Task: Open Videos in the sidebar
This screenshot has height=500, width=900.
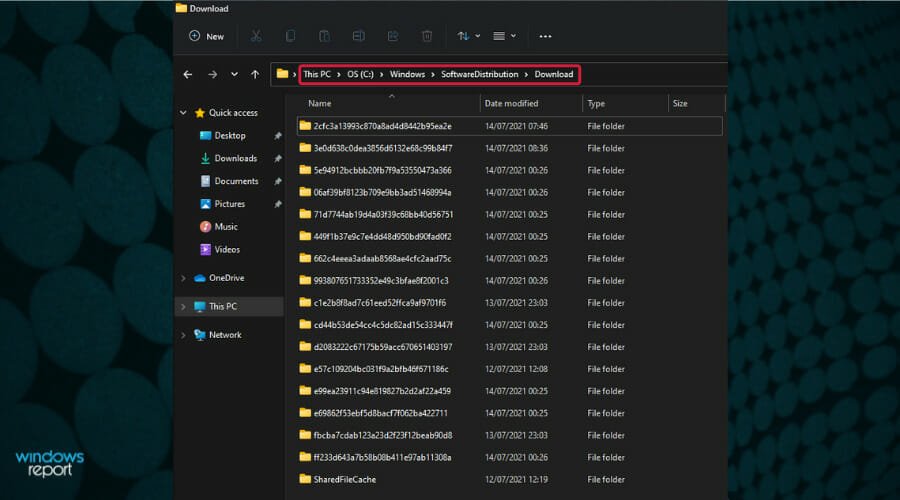Action: [227, 250]
